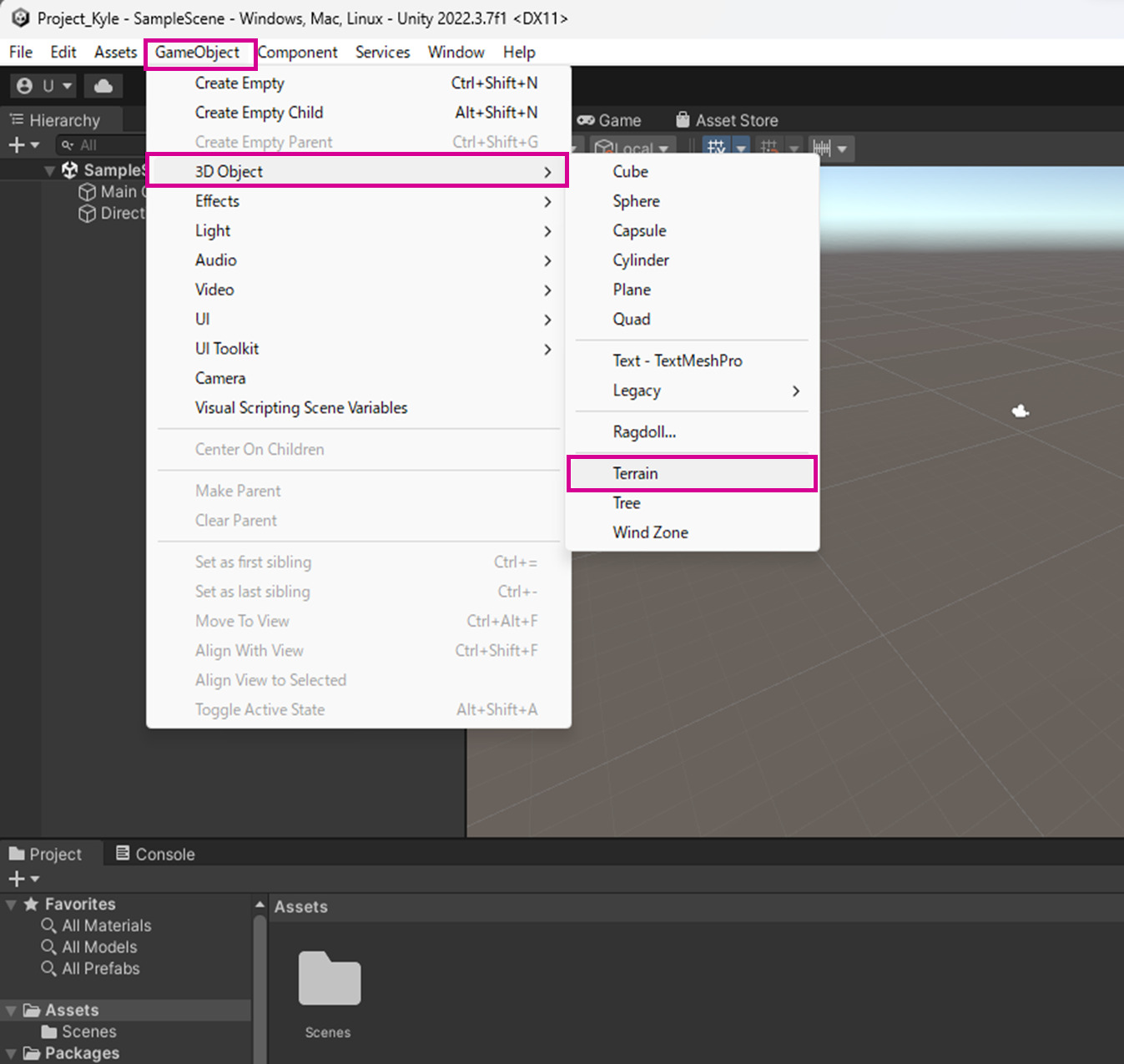Click the camera gizmo in Scene view
Image resolution: width=1124 pixels, height=1064 pixels.
pyautogui.click(x=1020, y=411)
